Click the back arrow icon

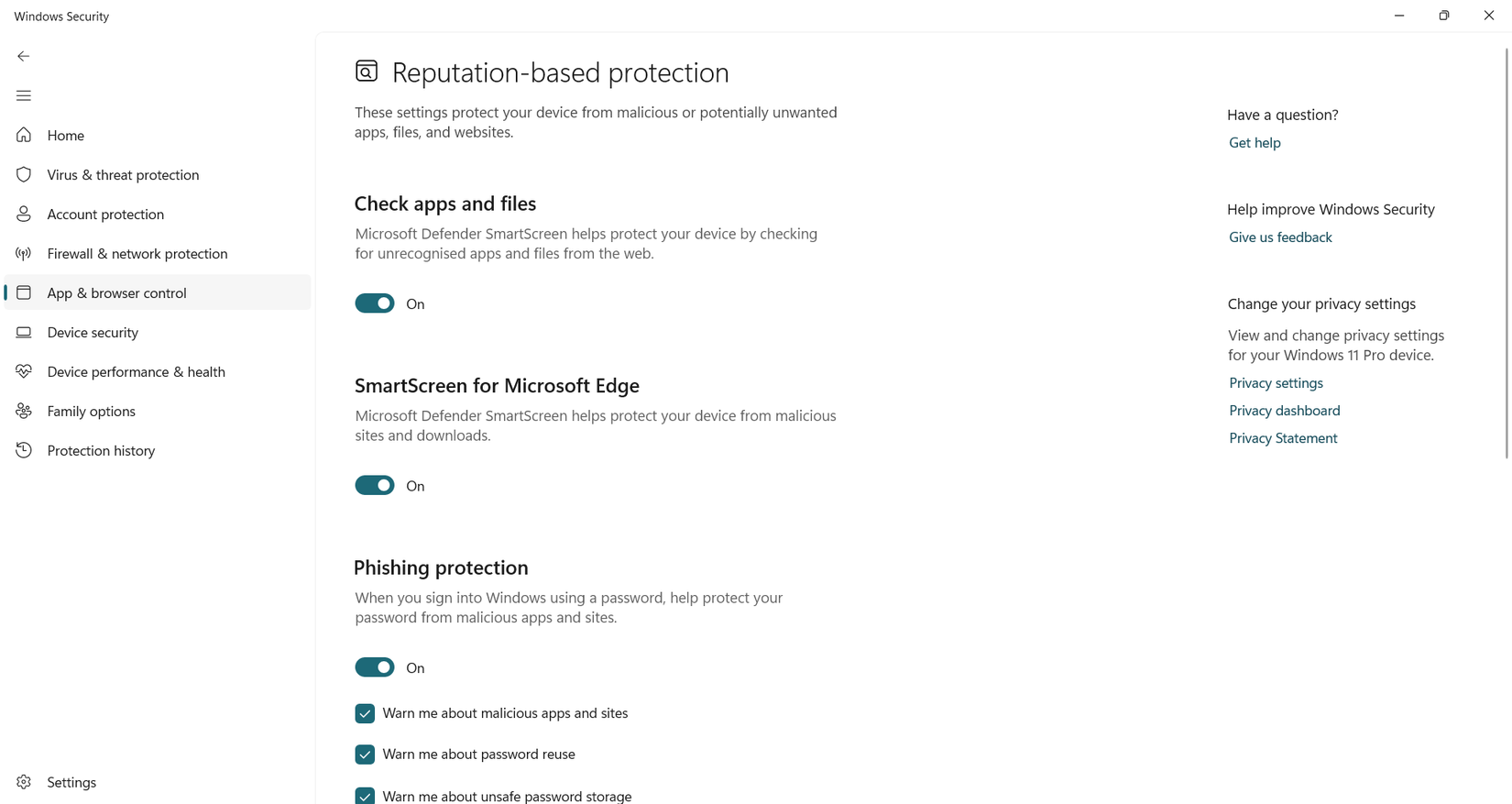click(24, 56)
